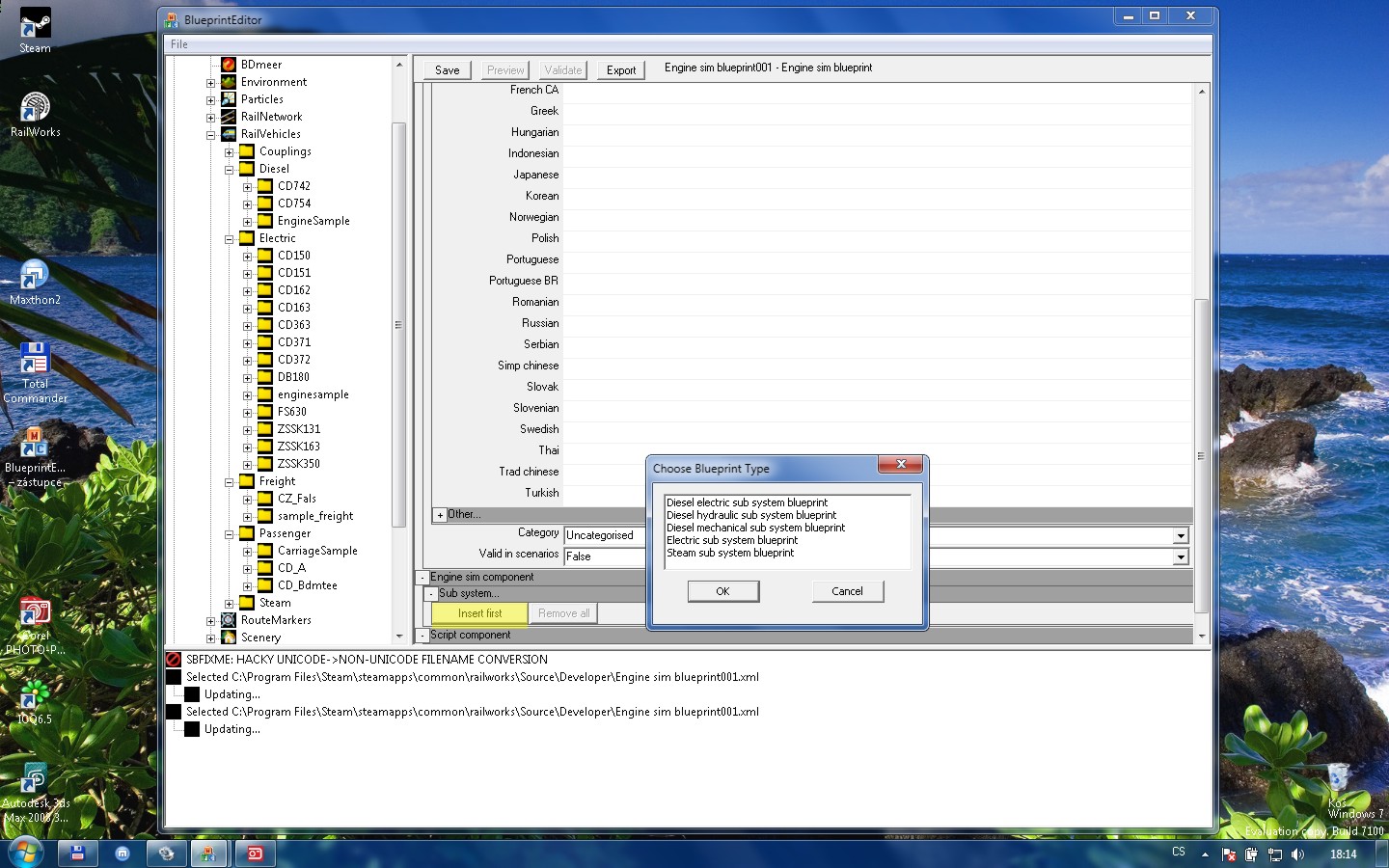Screen dimensions: 1389x868
Task: Select the Environment node icon
Action: (229, 82)
